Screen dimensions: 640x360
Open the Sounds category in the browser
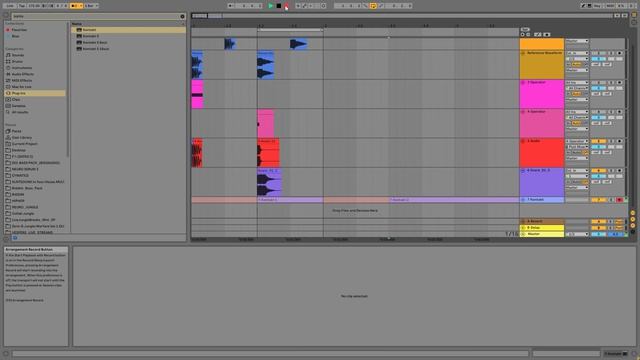click(18, 55)
